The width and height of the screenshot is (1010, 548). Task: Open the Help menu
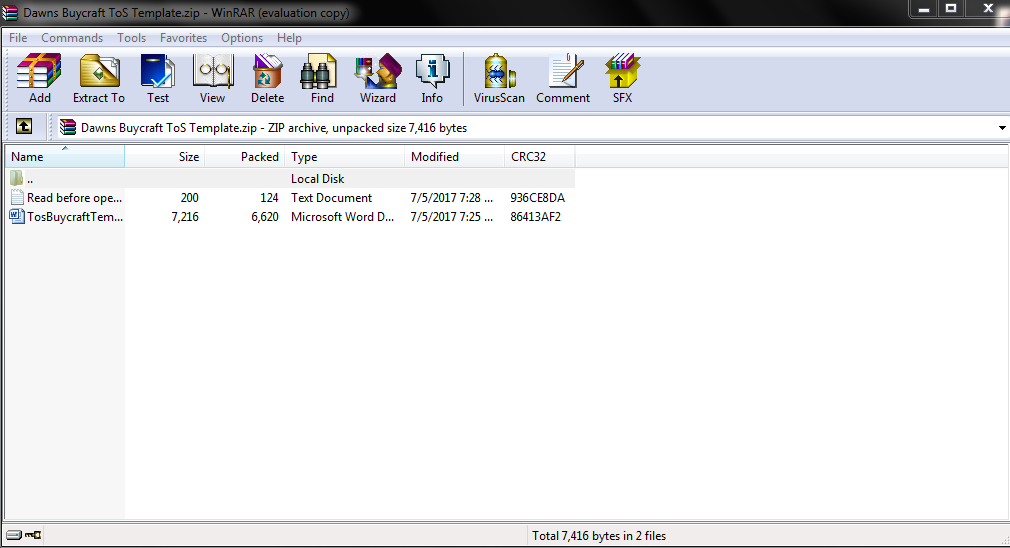(289, 38)
